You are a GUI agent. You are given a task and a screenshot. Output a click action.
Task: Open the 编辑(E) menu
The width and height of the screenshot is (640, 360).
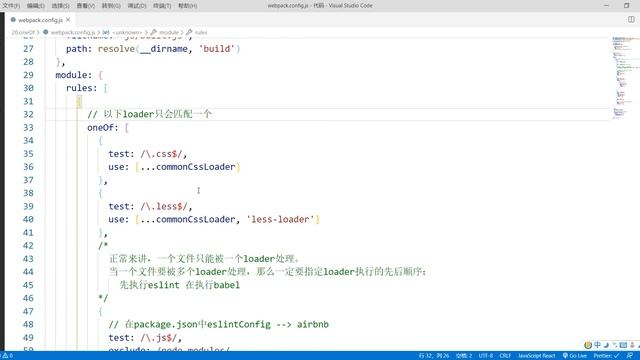point(36,6)
